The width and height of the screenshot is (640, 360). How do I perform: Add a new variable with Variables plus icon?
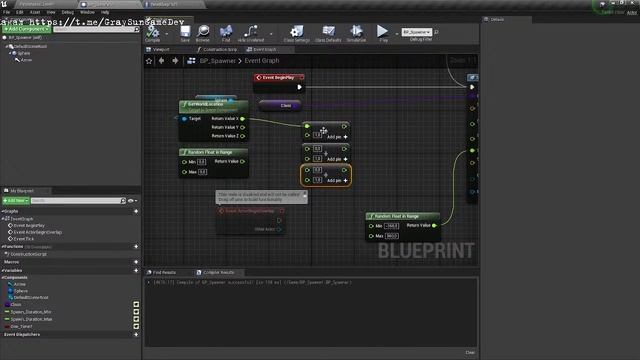(136, 270)
